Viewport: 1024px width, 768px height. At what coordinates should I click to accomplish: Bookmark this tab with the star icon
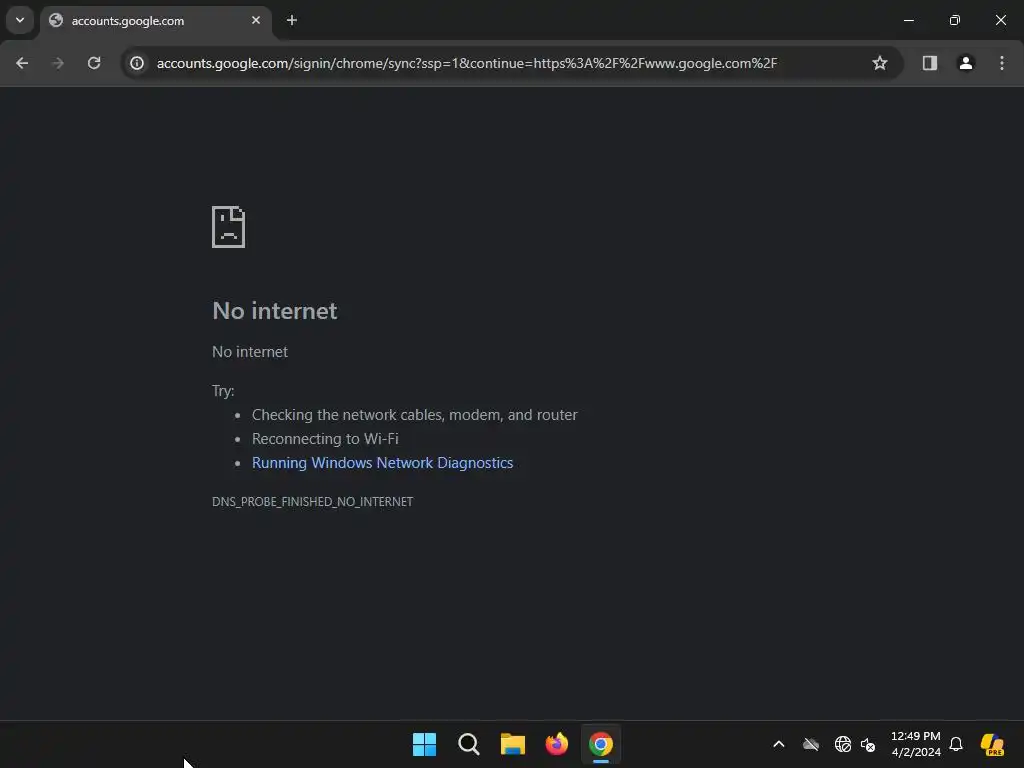tap(880, 63)
